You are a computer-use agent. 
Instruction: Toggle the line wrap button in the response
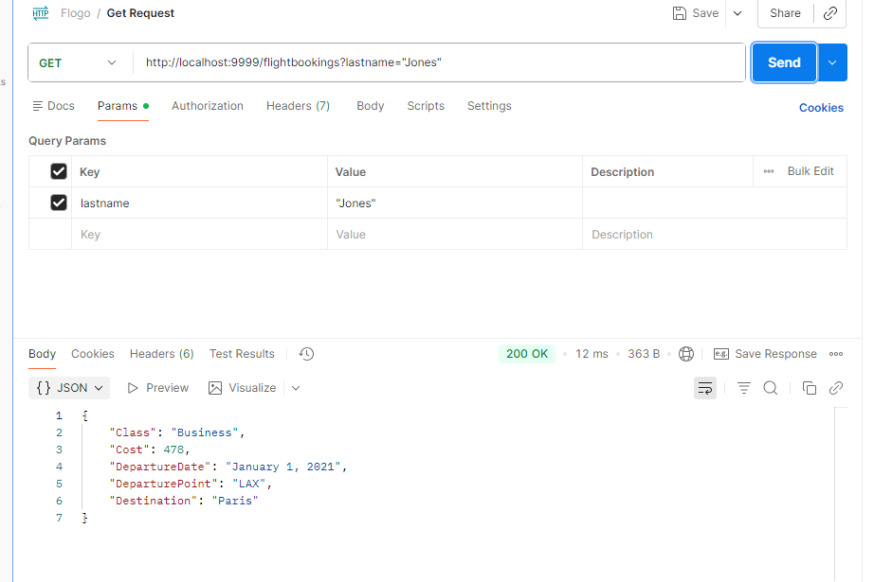click(x=705, y=388)
